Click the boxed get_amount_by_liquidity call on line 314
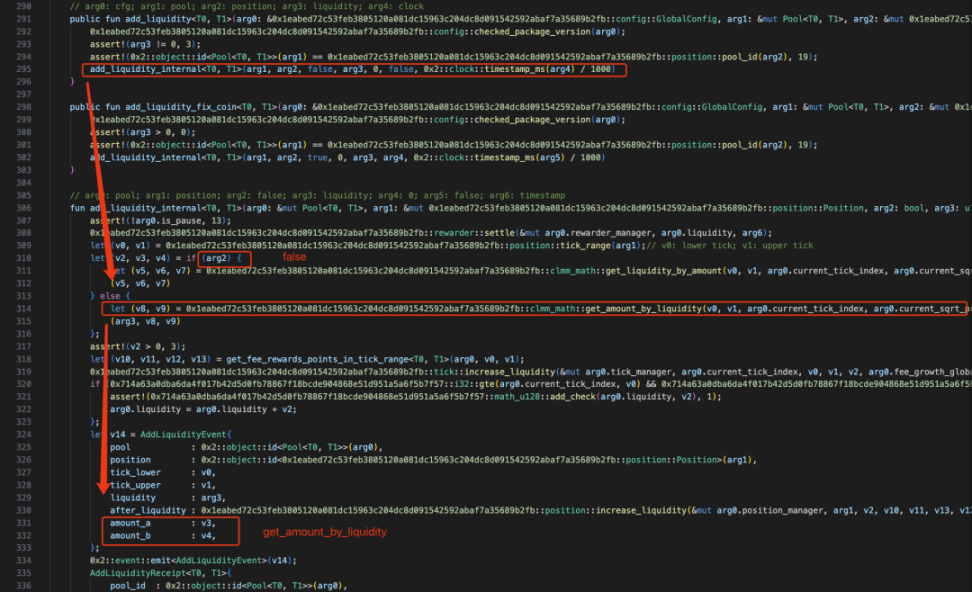This screenshot has height=592, width=972. (x=534, y=309)
